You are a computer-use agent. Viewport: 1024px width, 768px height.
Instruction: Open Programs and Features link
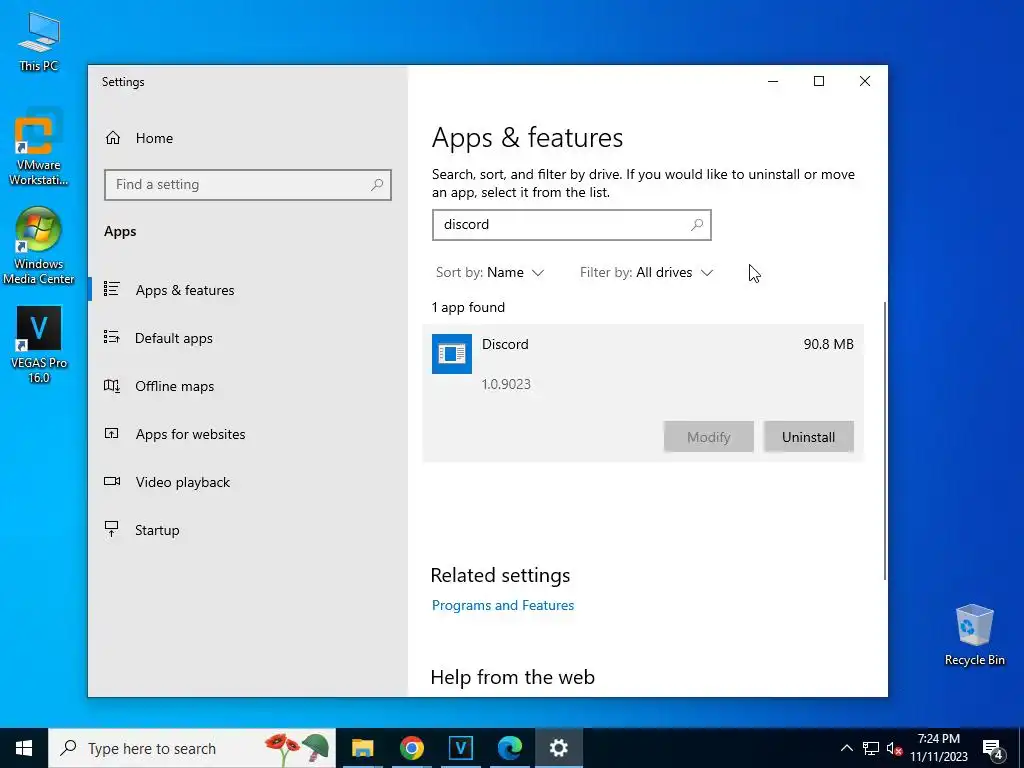[x=503, y=605]
